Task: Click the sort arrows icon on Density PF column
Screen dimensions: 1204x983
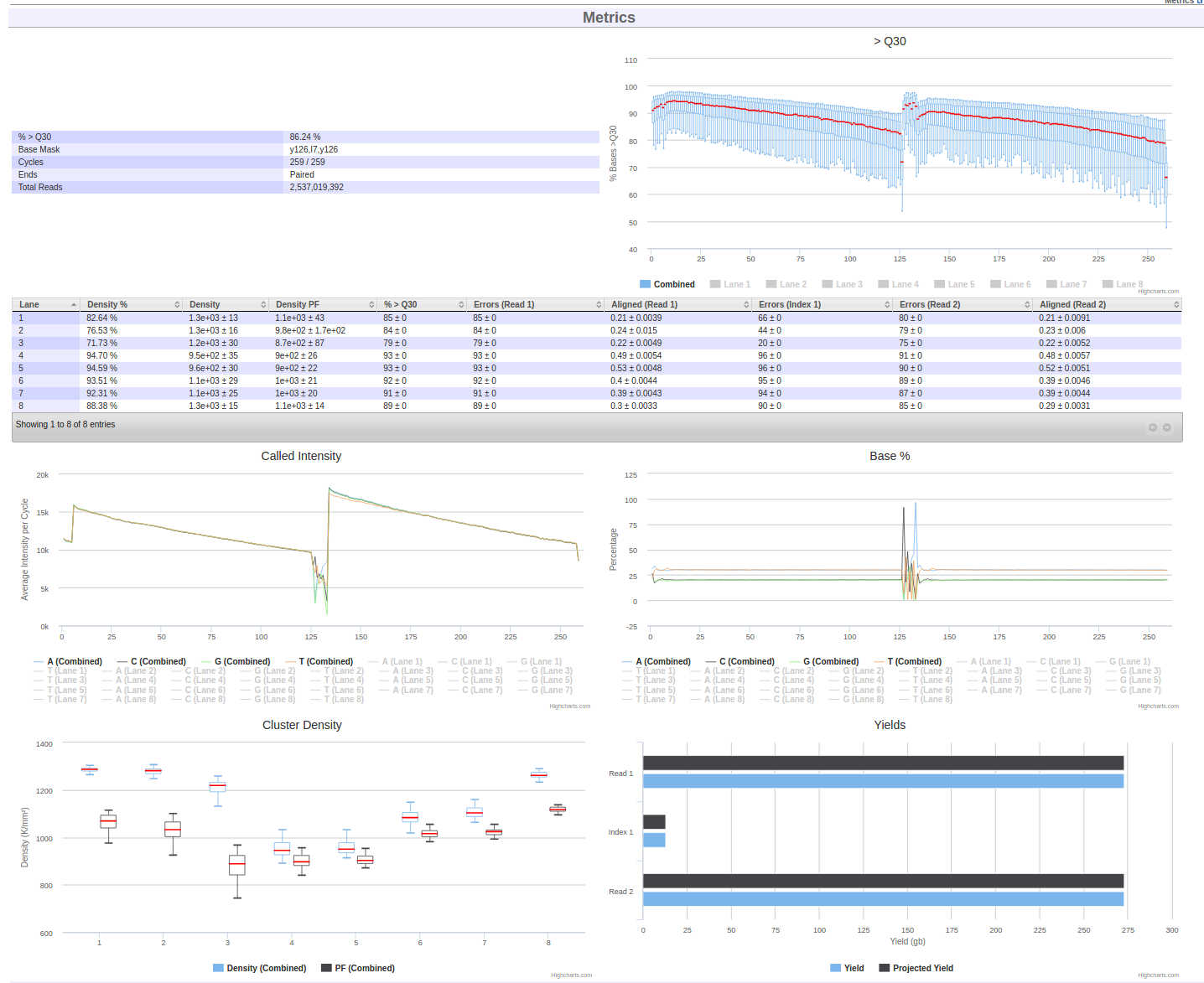Action: tap(371, 304)
